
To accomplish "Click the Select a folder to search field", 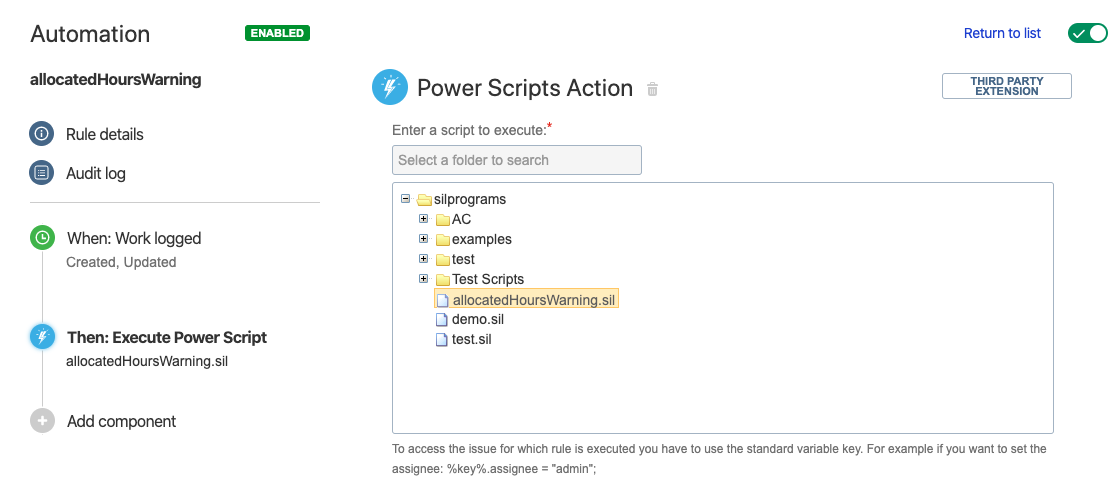I will [x=516, y=160].
